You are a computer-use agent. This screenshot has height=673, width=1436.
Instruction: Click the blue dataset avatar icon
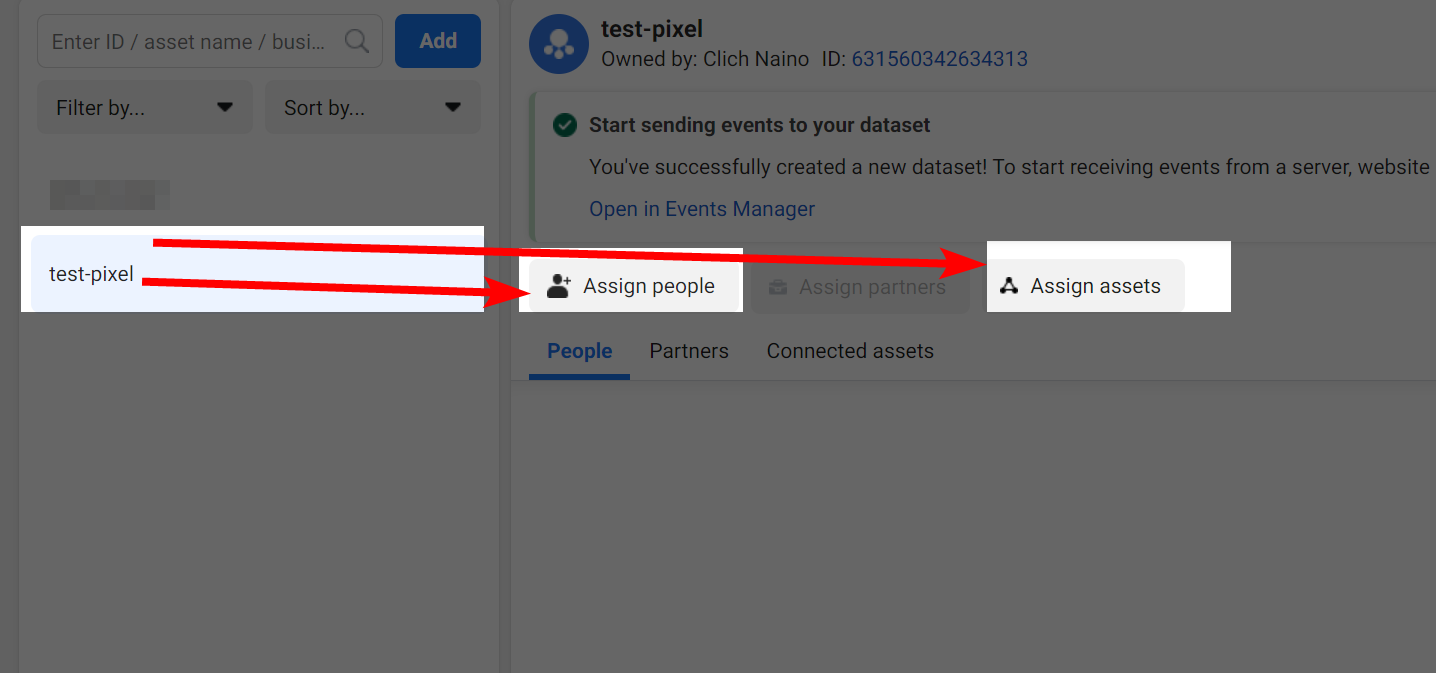coord(559,44)
